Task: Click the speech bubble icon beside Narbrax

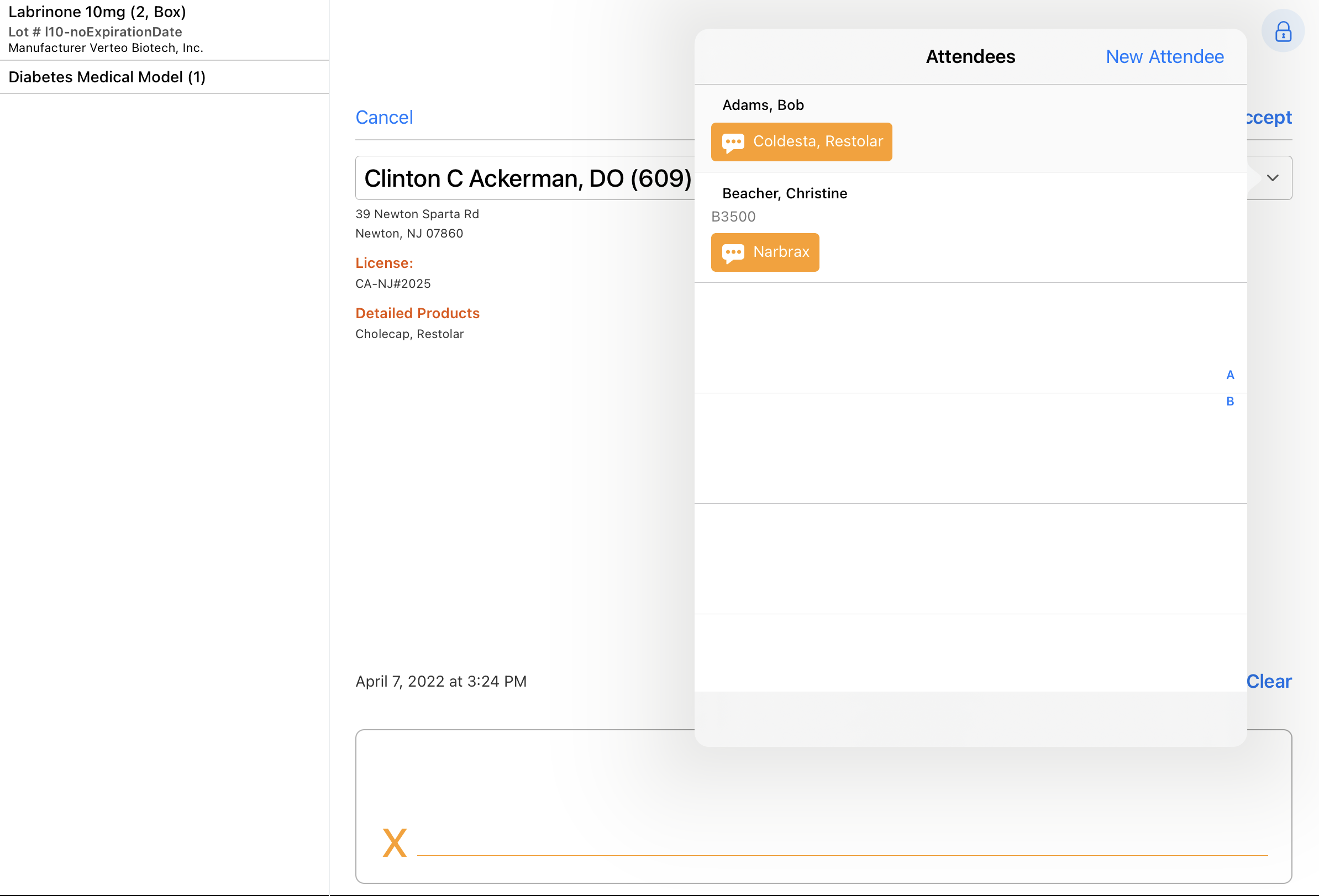Action: point(732,252)
